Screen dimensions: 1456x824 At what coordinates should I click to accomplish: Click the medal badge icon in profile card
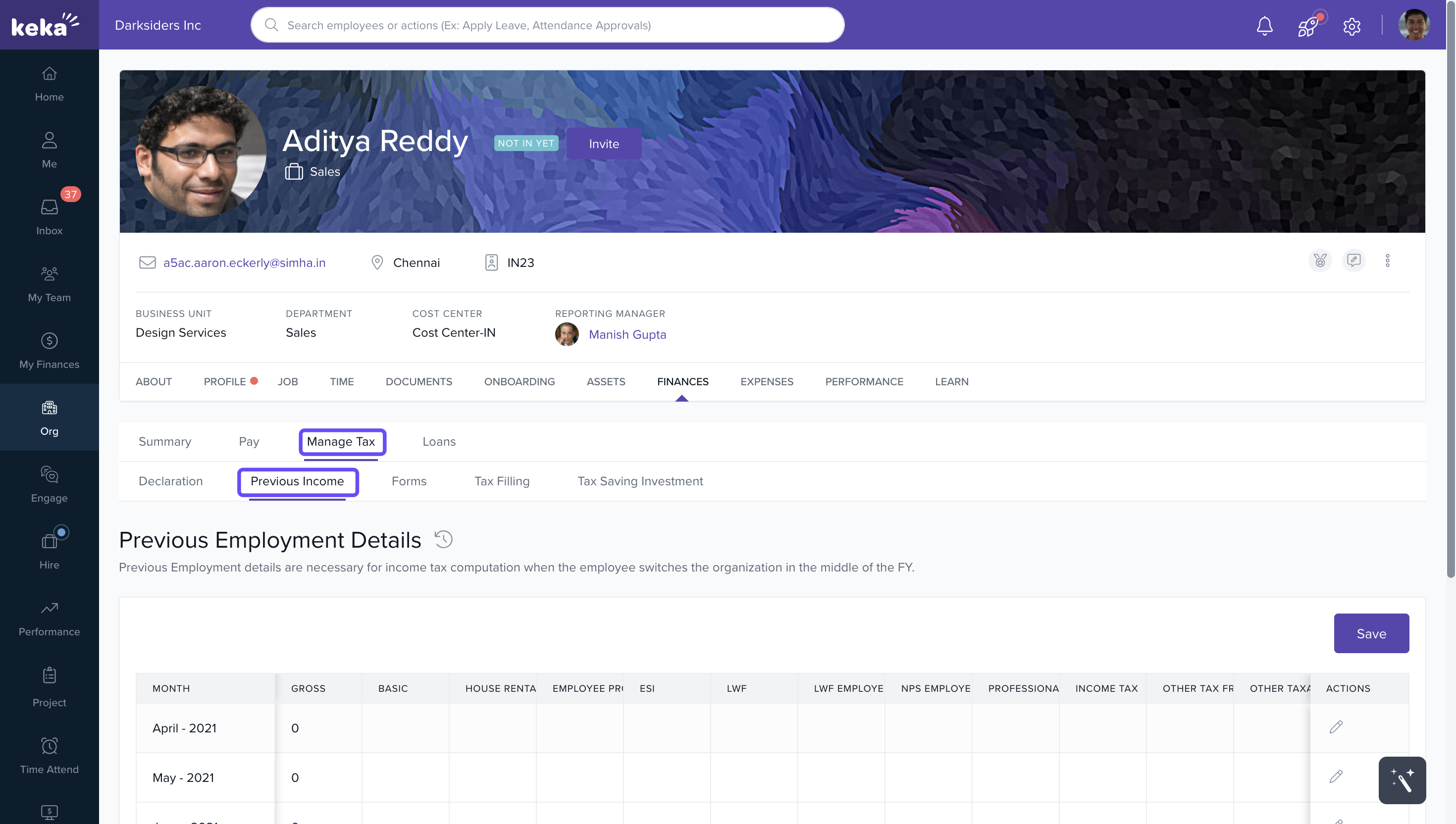click(x=1320, y=260)
